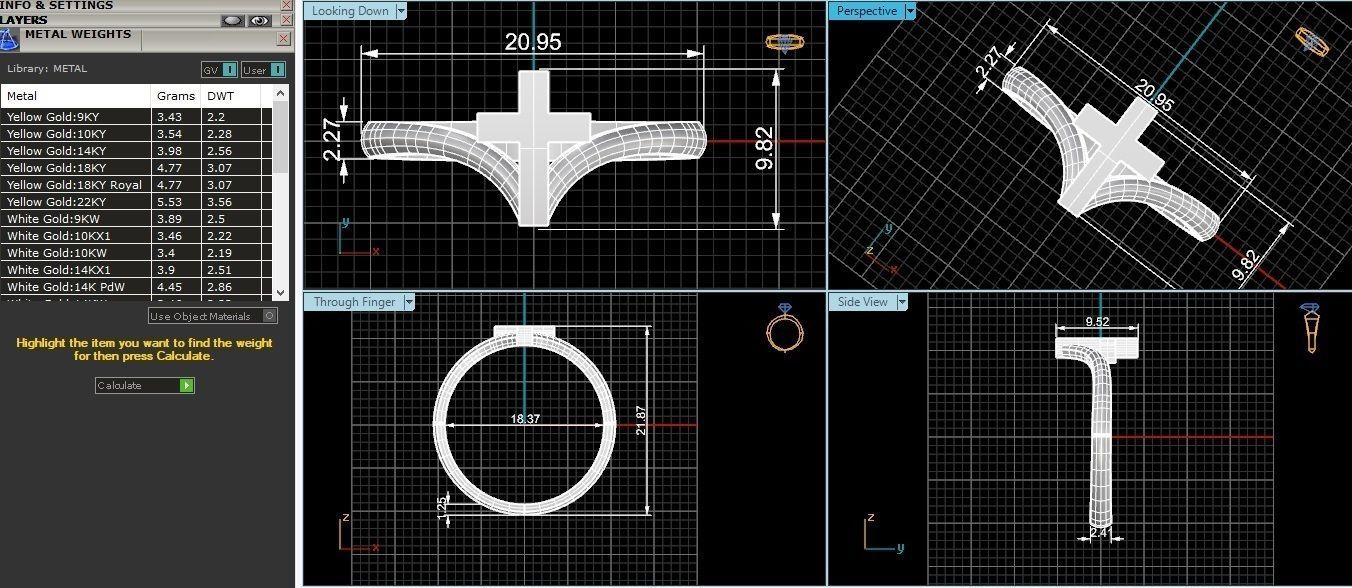Click the Library: METAL label
The height and width of the screenshot is (588, 1352).
47,69
